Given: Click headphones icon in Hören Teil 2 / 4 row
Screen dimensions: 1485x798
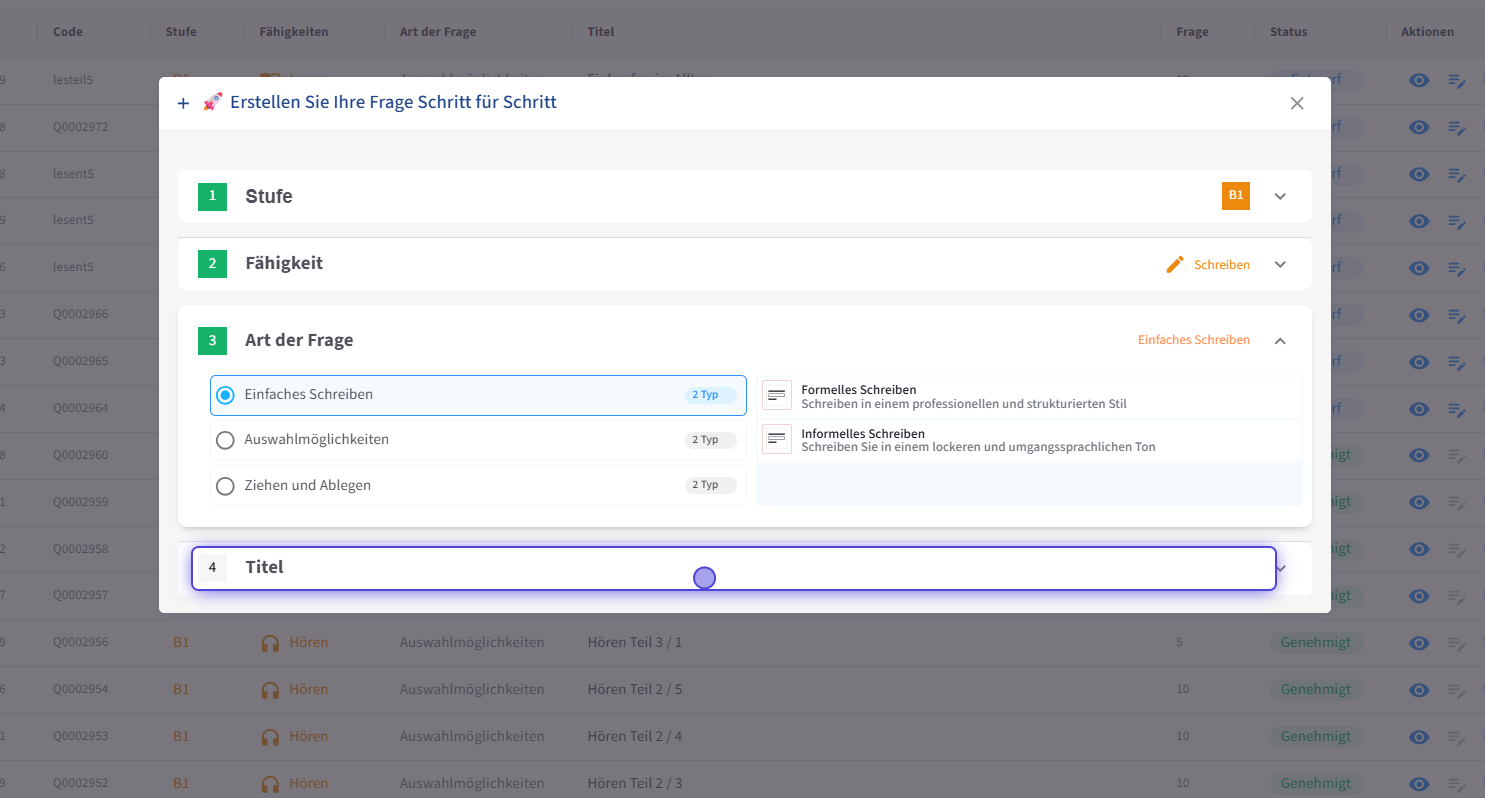Looking at the screenshot, I should 270,737.
